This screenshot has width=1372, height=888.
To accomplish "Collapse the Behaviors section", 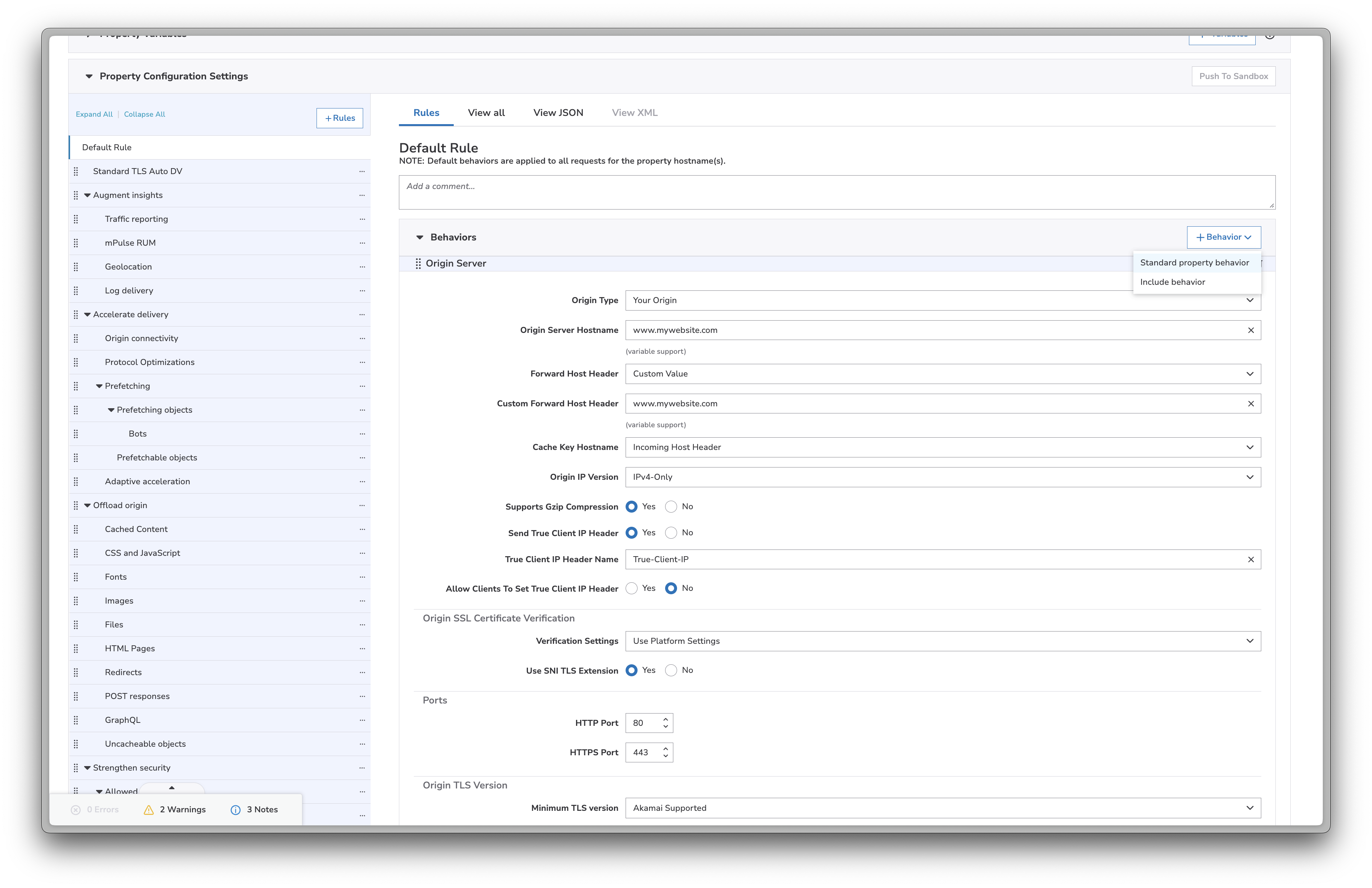I will pyautogui.click(x=420, y=237).
